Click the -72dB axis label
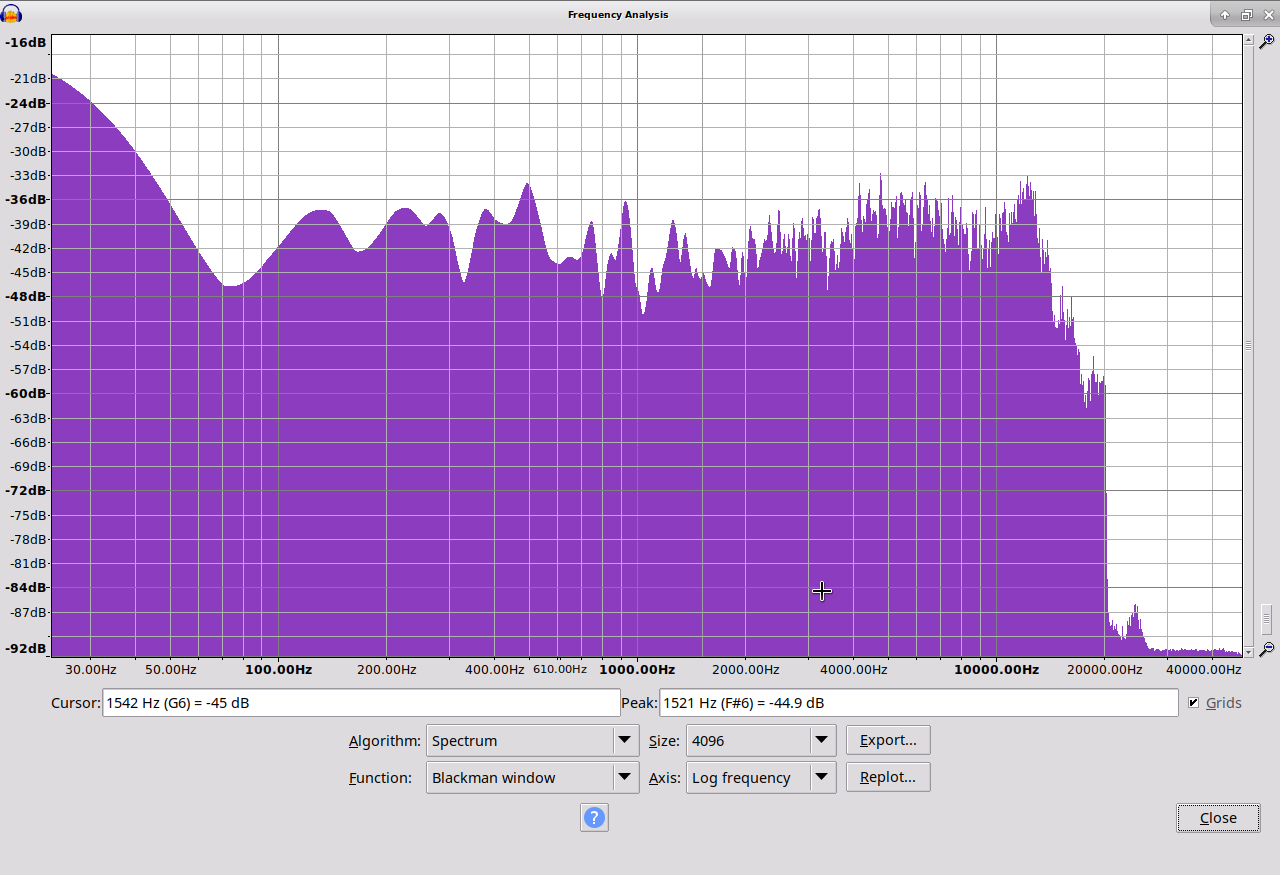Viewport: 1280px width, 875px height. click(x=26, y=490)
